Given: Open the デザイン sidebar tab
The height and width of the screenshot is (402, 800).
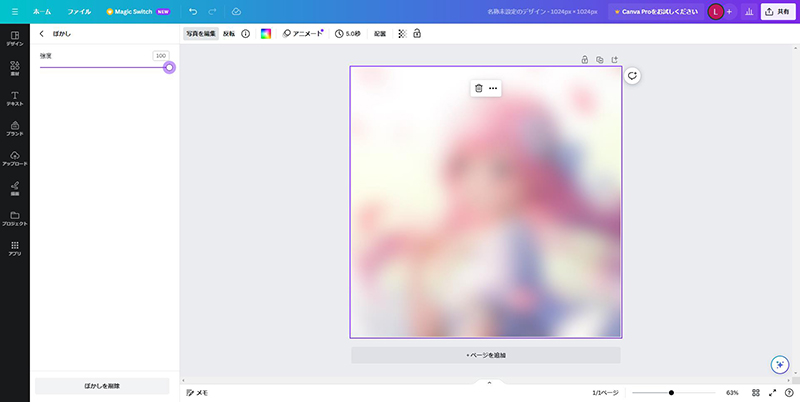Looking at the screenshot, I should coord(15,39).
